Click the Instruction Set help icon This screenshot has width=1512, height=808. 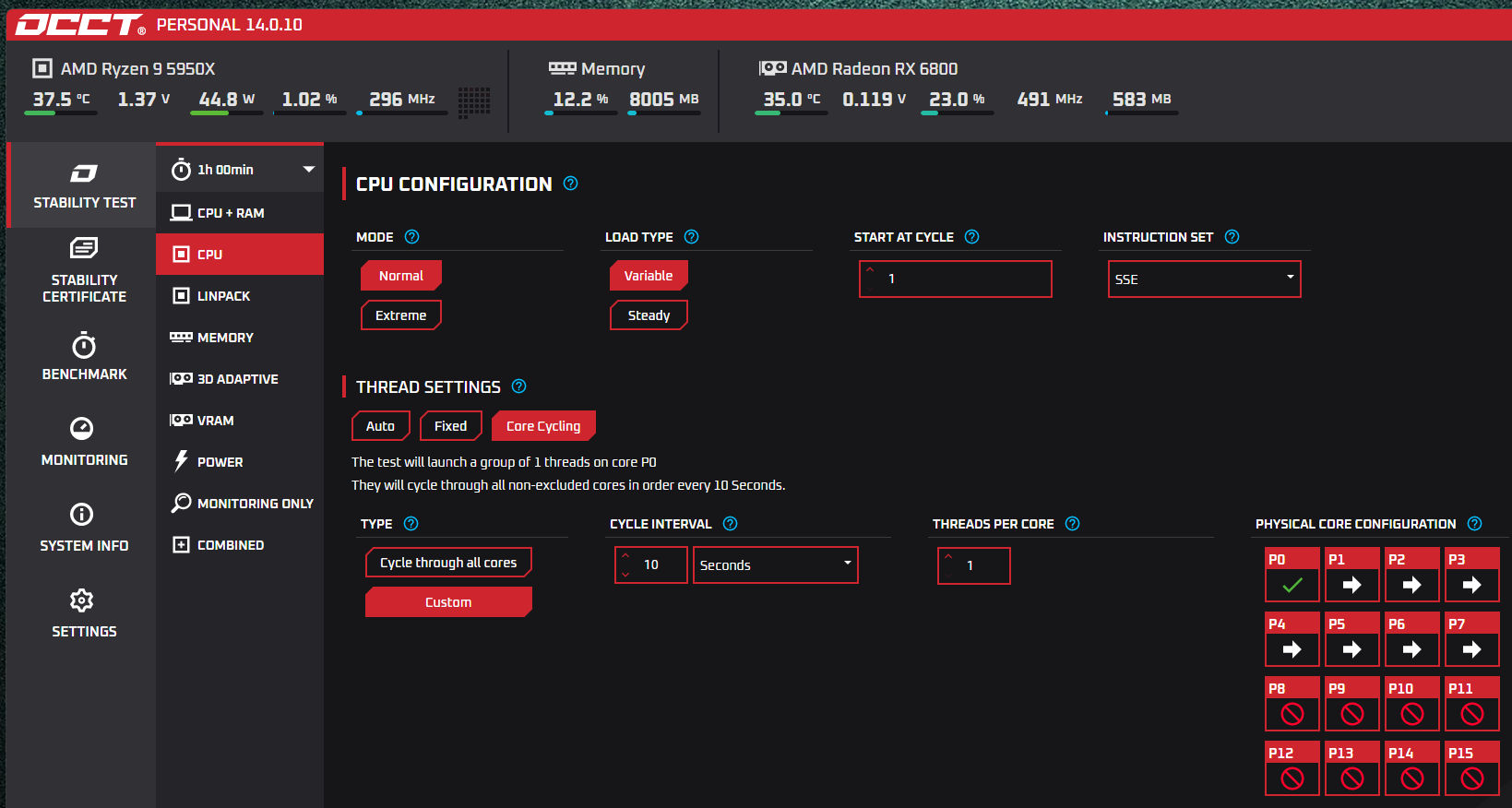[1232, 237]
